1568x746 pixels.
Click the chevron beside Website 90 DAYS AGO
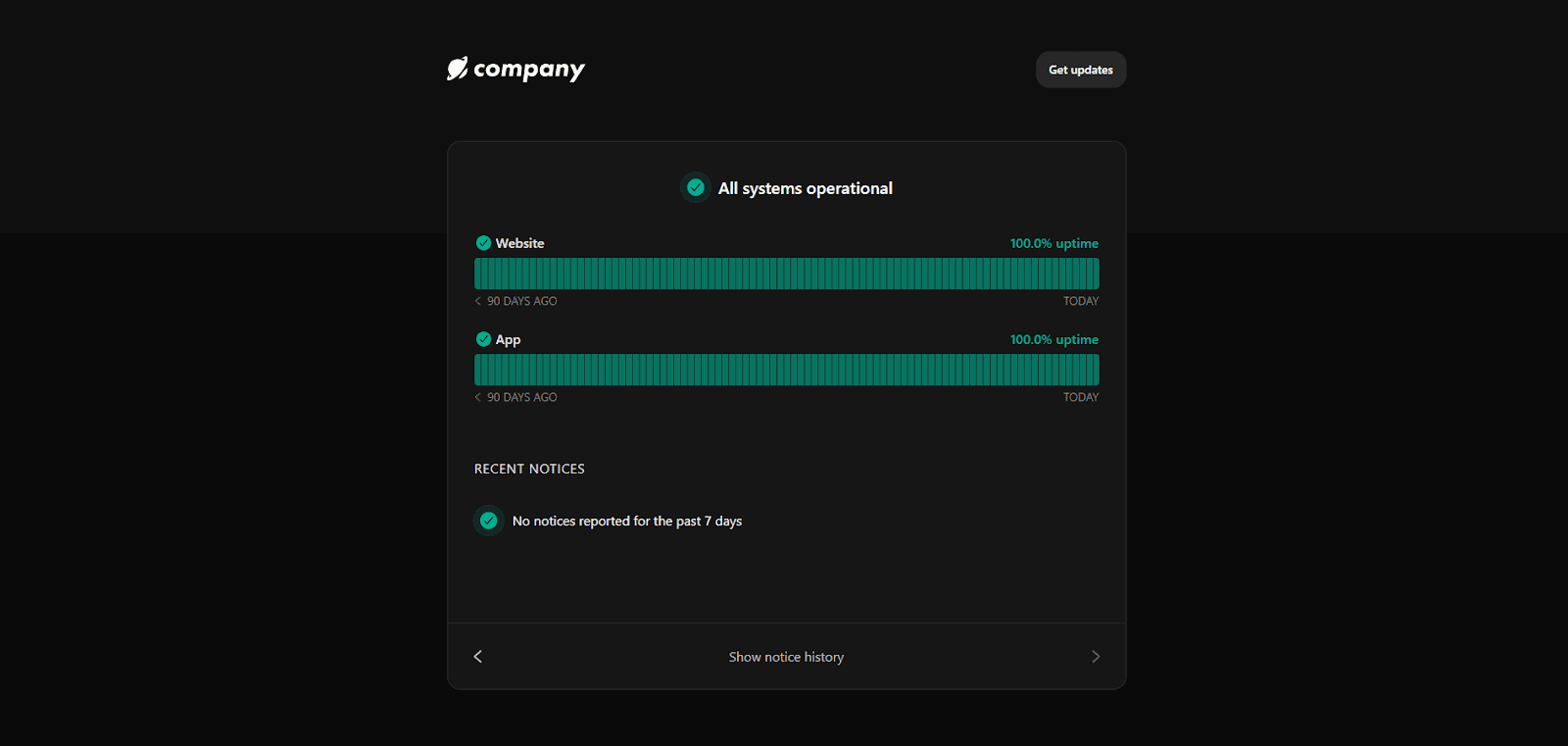tap(478, 301)
